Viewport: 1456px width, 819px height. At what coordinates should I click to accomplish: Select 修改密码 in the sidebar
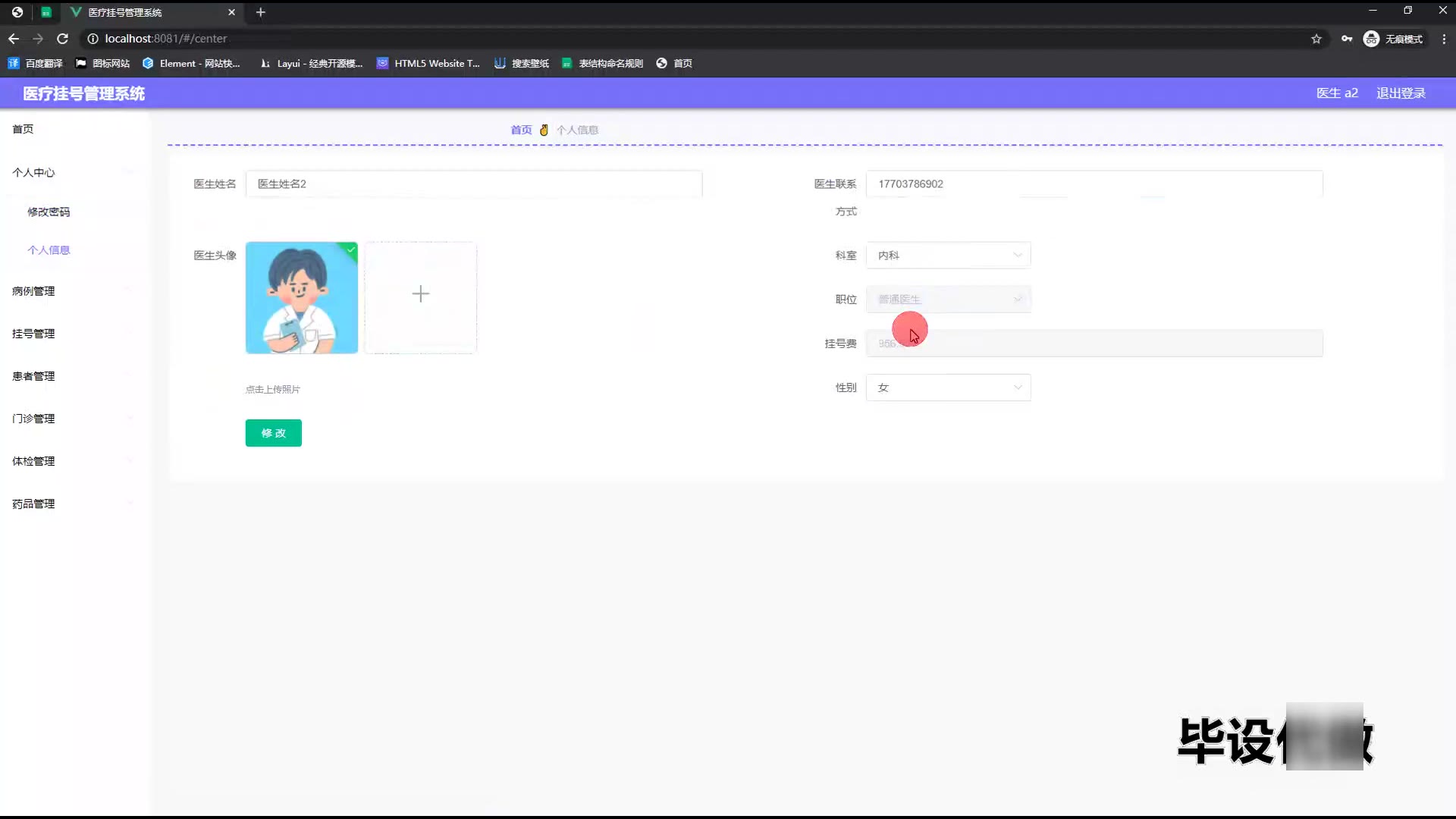click(x=49, y=212)
